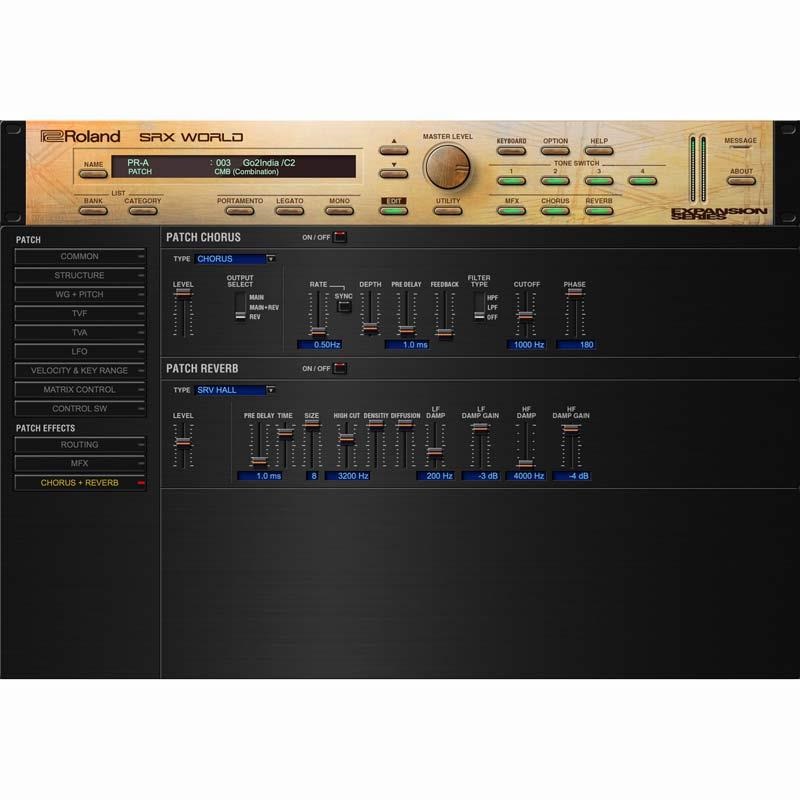The width and height of the screenshot is (800, 800).
Task: Open the HELP button
Action: (x=598, y=151)
